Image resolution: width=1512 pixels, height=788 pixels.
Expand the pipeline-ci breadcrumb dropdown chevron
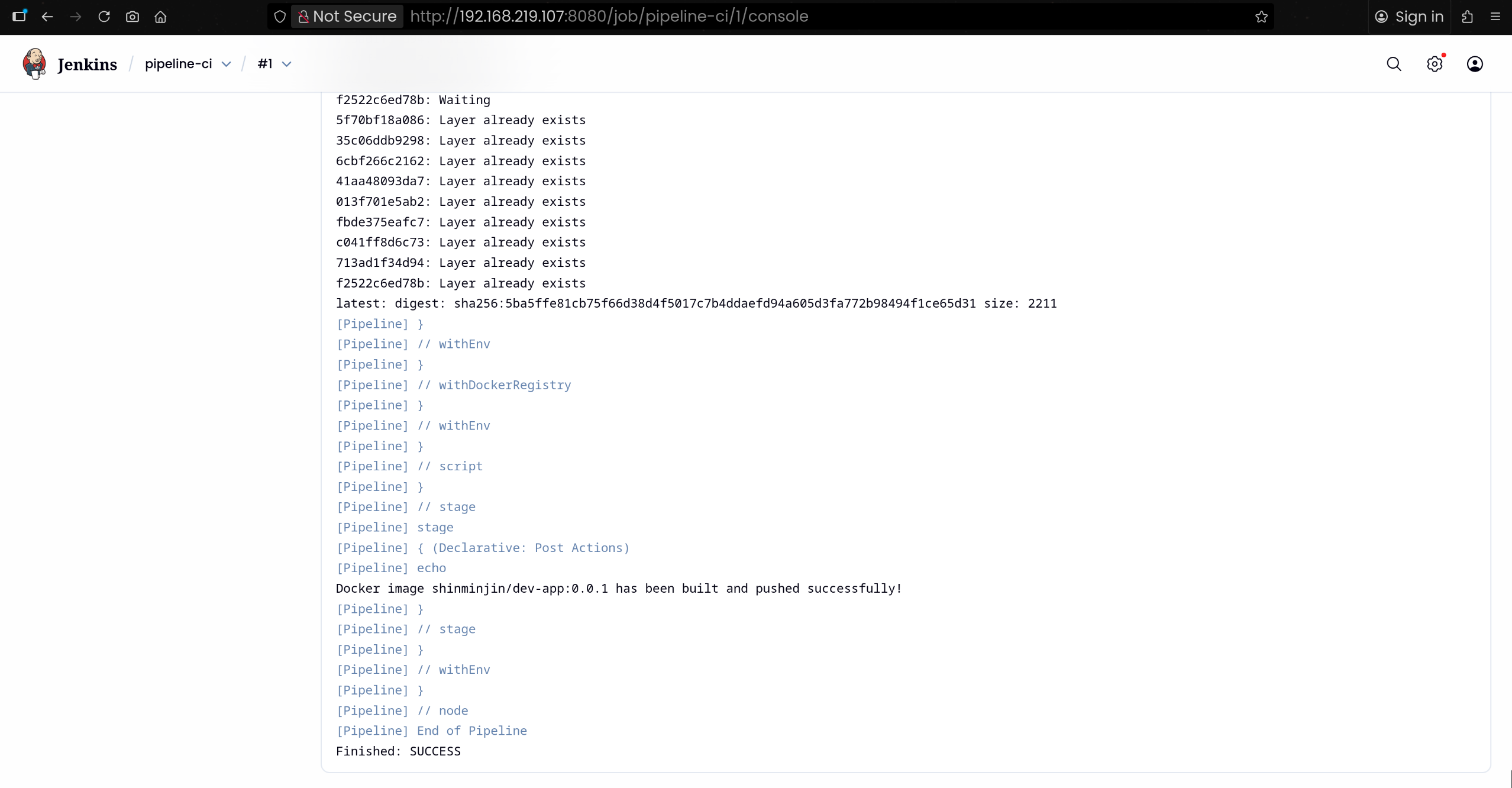coord(226,64)
